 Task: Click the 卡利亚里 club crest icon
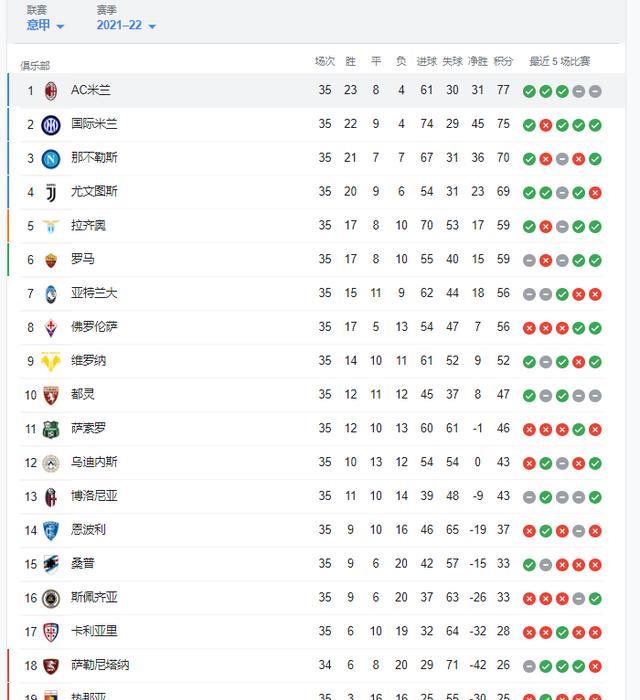(51, 632)
